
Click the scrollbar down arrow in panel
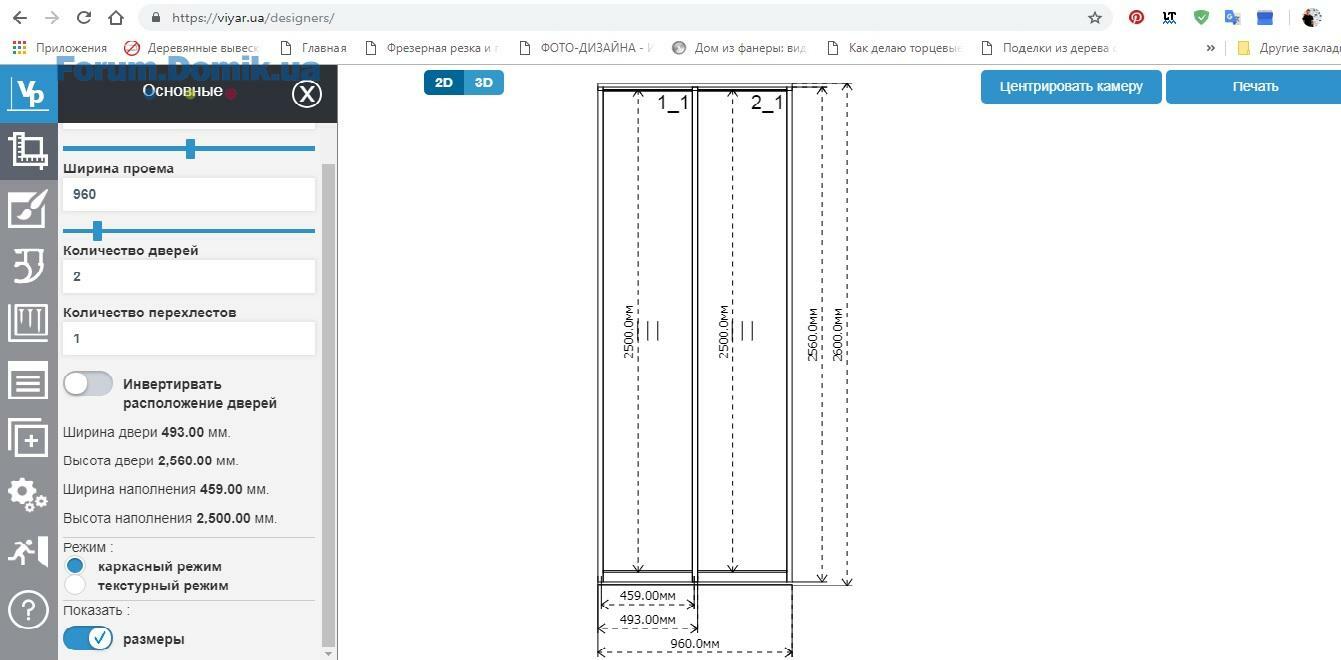pos(328,654)
